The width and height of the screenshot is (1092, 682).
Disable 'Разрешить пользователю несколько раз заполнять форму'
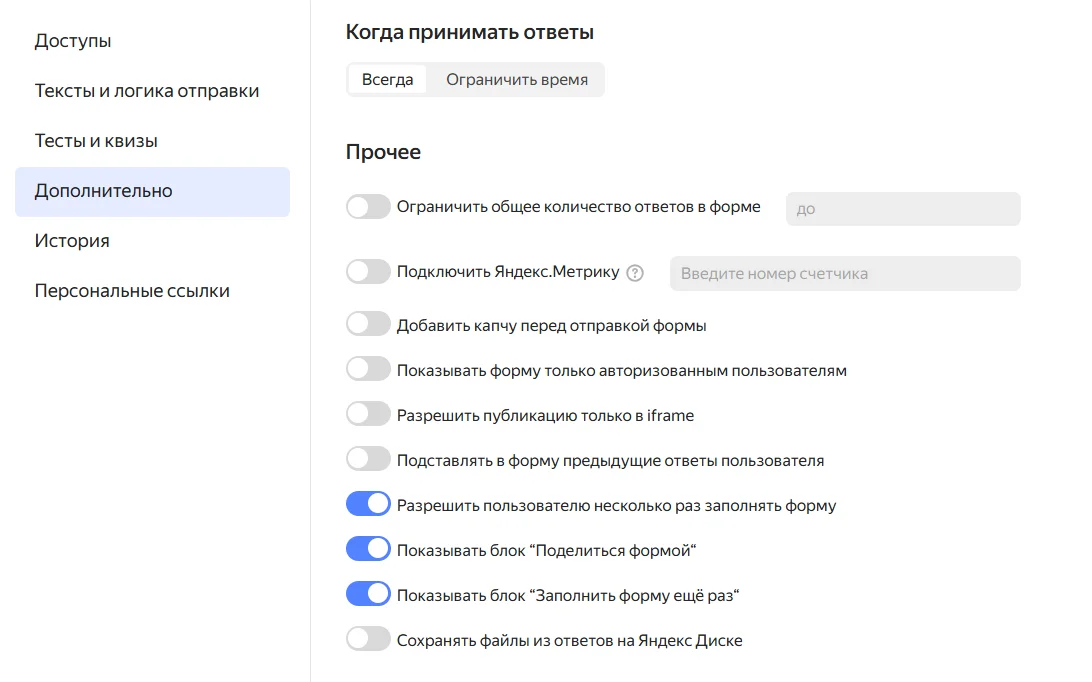(x=367, y=504)
